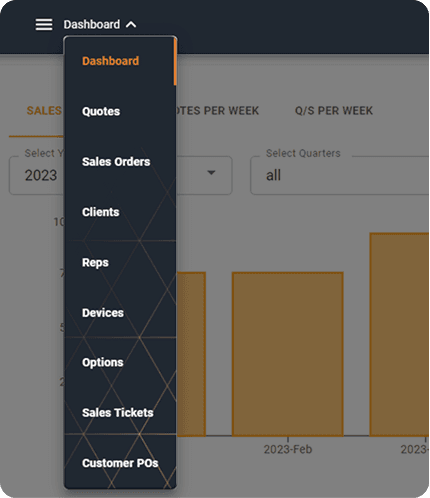Open the Select Quarters combo box
This screenshot has width=430, height=498.
[339, 175]
